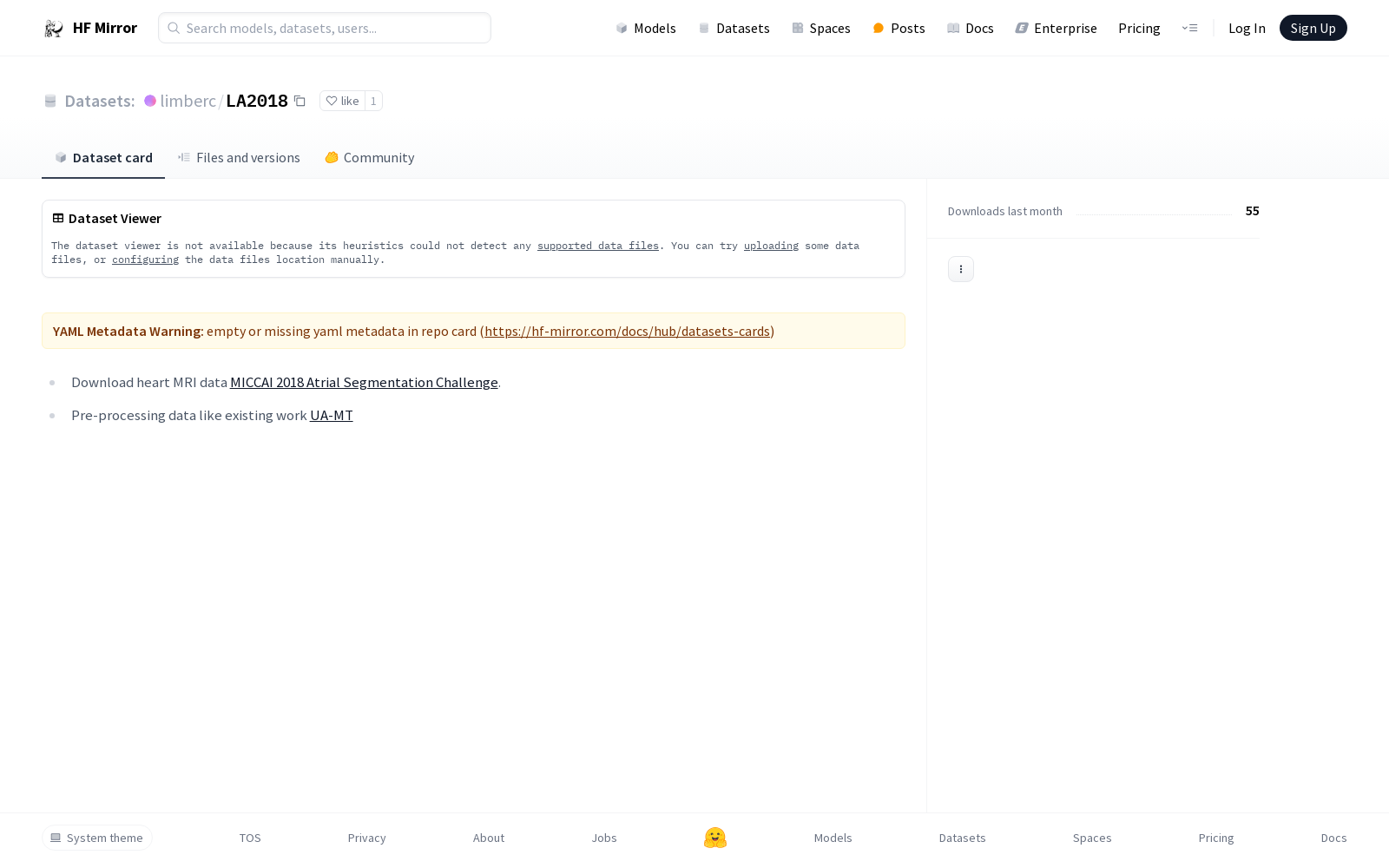Open the configuring link
The height and width of the screenshot is (868, 1389).
click(x=145, y=260)
